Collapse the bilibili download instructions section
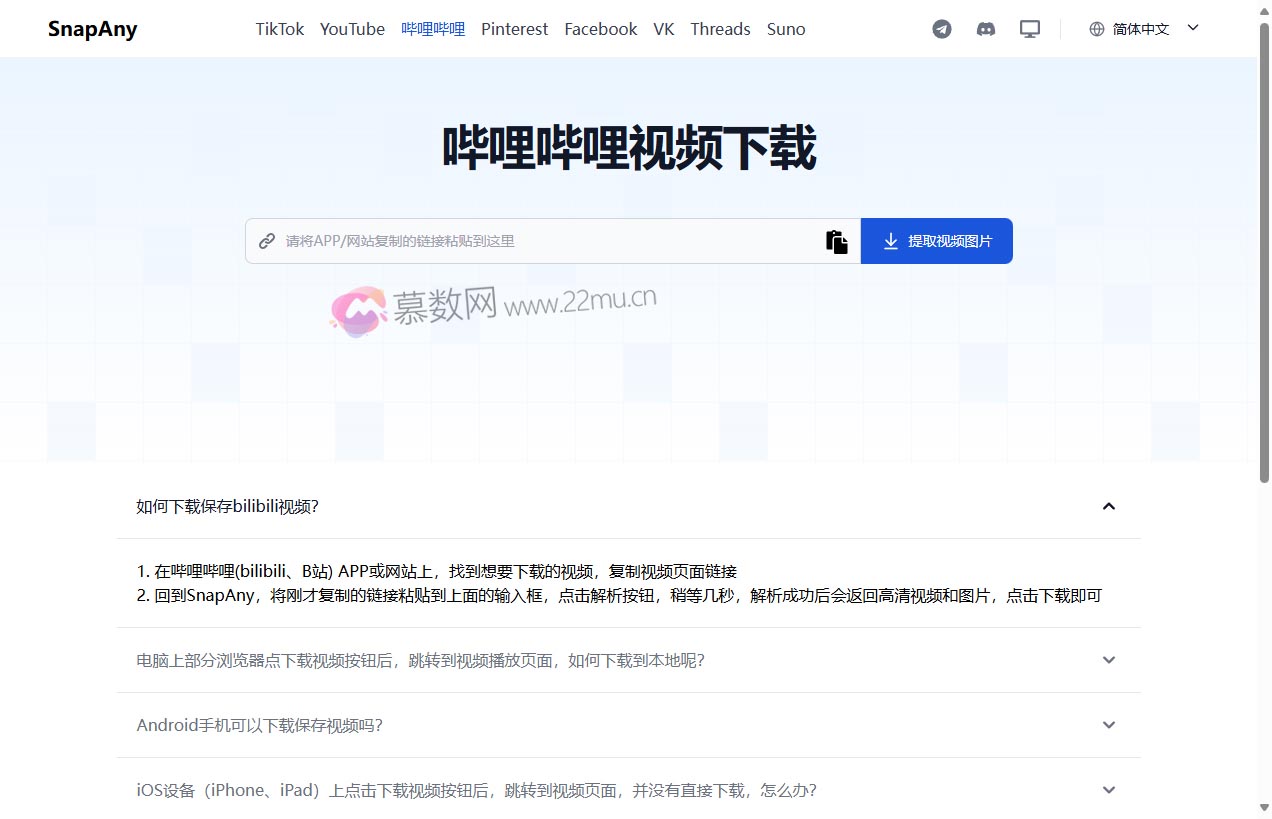Image resolution: width=1272 pixels, height=819 pixels. tap(1108, 506)
